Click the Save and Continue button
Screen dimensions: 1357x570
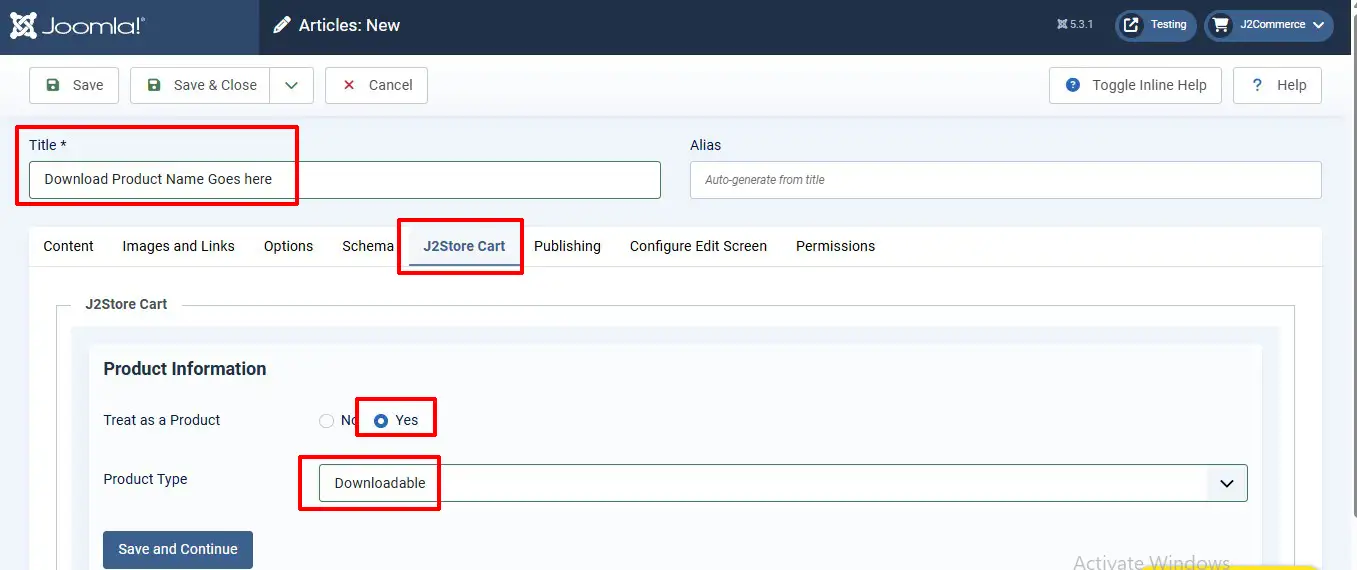(x=178, y=549)
